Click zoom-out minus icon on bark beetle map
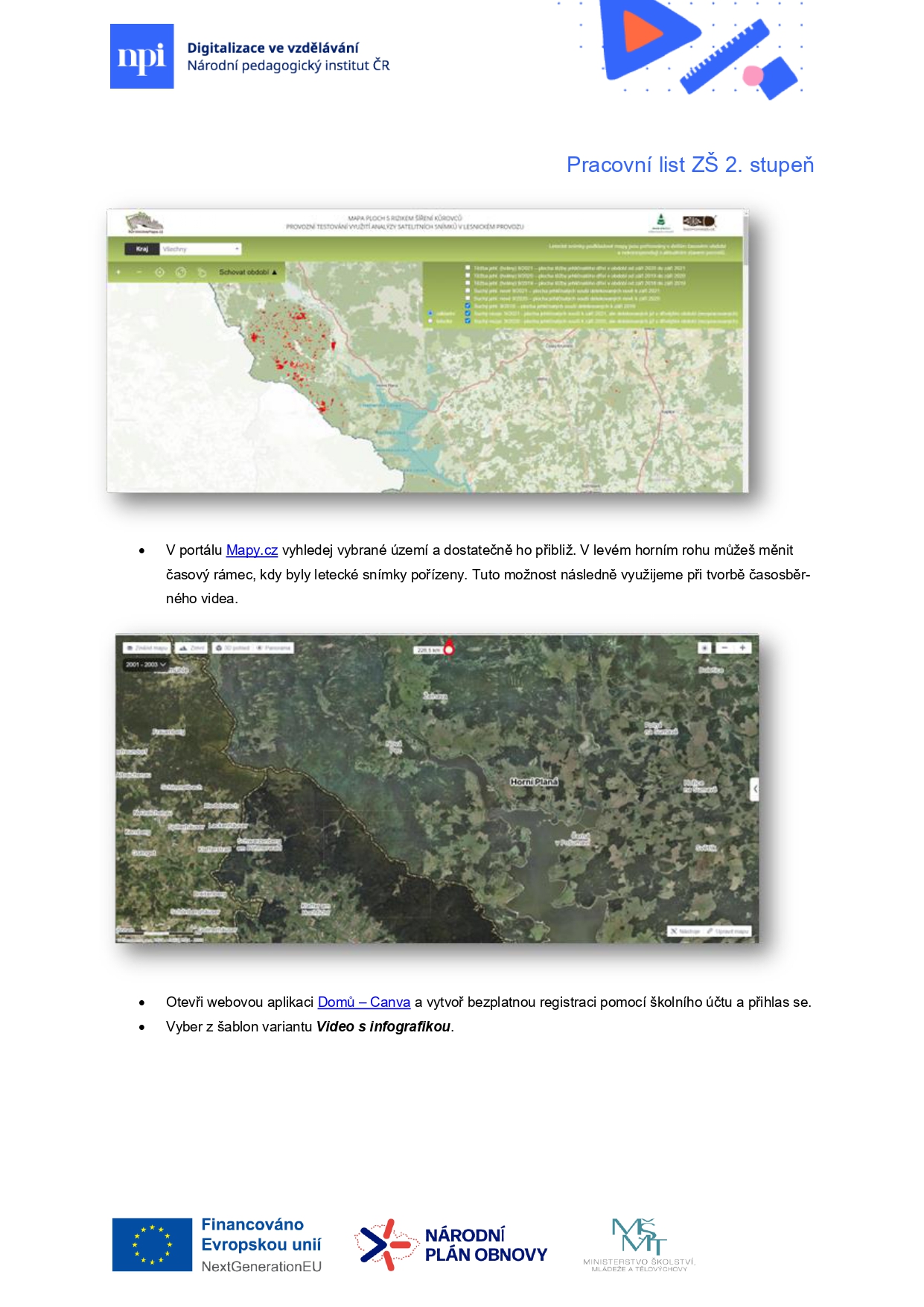 pyautogui.click(x=138, y=273)
